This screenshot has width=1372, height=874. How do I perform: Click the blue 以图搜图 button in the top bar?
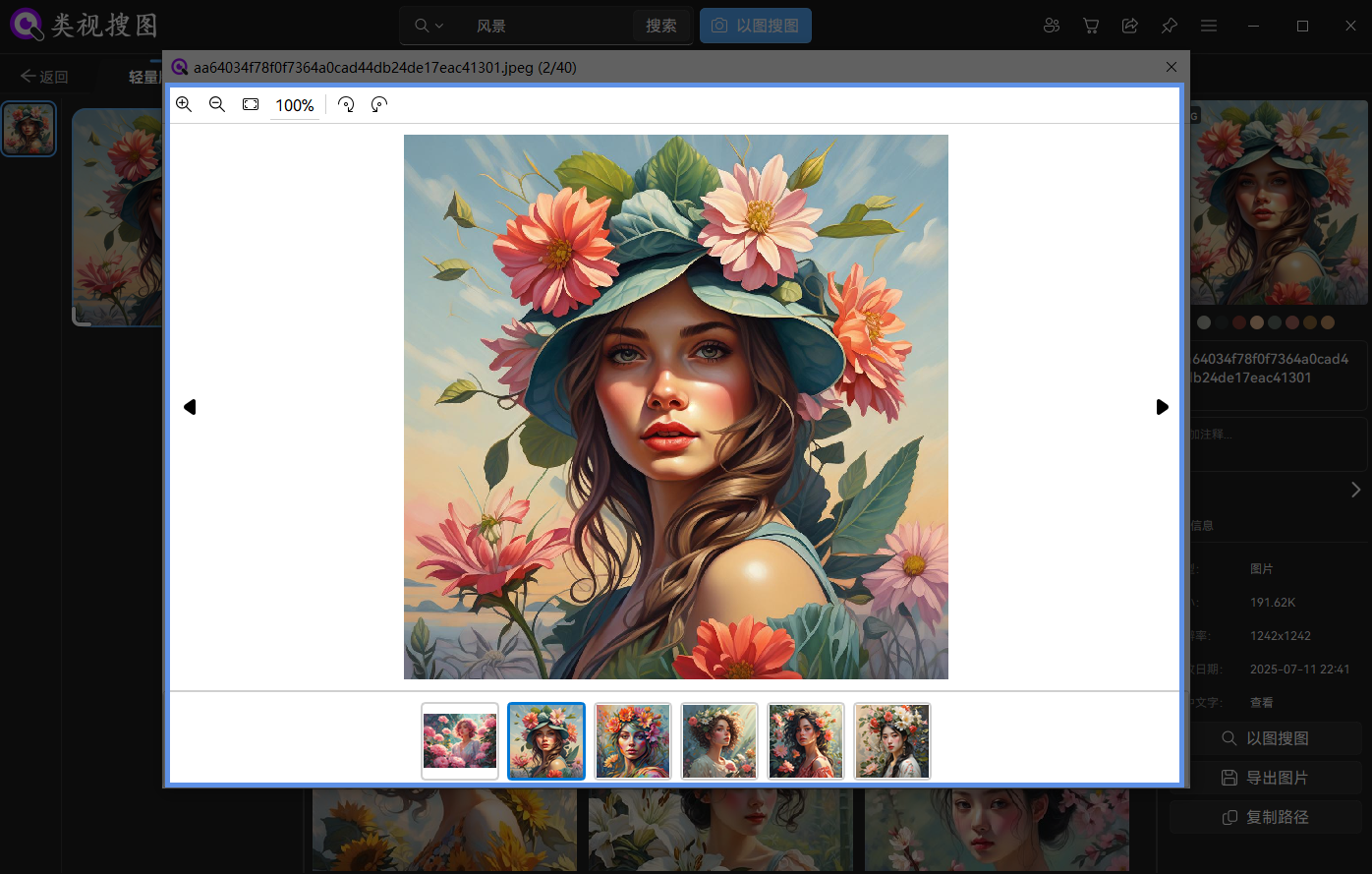(756, 26)
